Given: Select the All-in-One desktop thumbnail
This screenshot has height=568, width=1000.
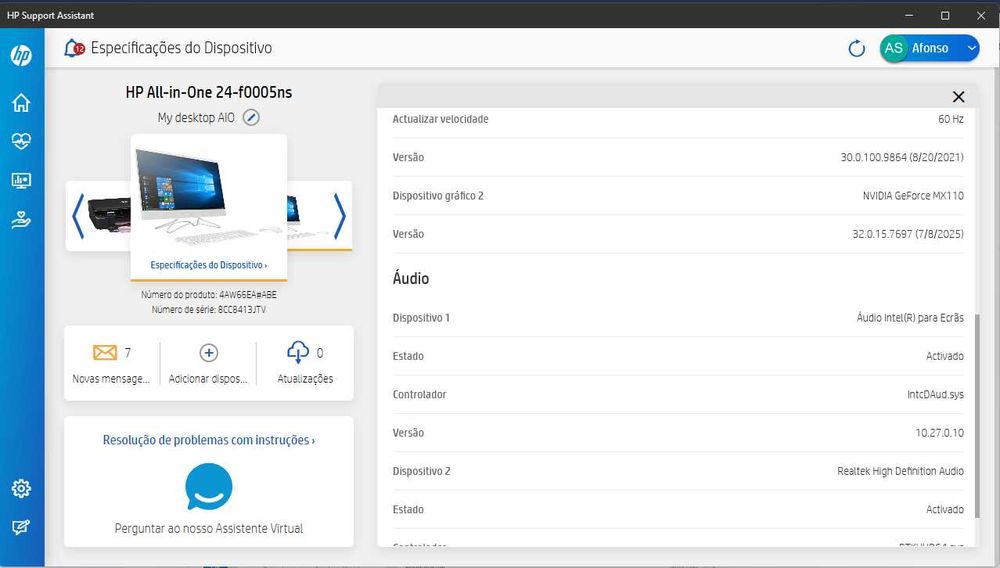Looking at the screenshot, I should coord(209,198).
